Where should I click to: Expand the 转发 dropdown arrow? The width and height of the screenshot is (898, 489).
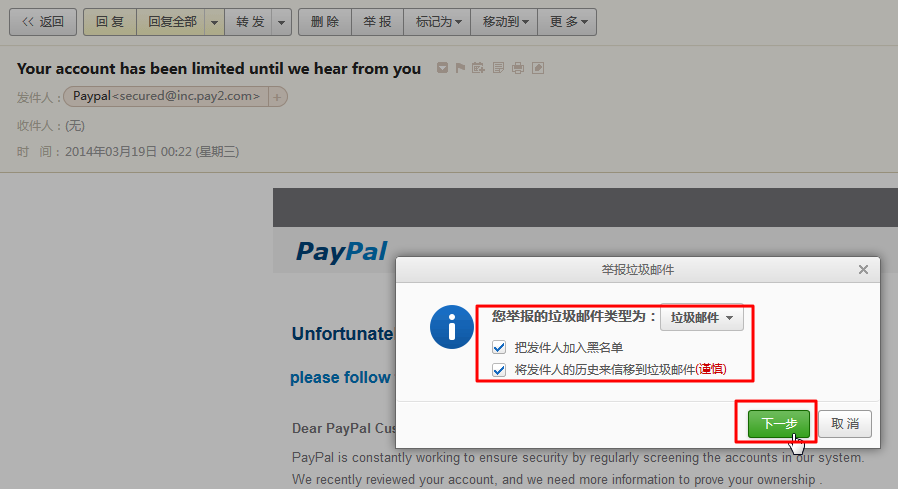[x=281, y=22]
